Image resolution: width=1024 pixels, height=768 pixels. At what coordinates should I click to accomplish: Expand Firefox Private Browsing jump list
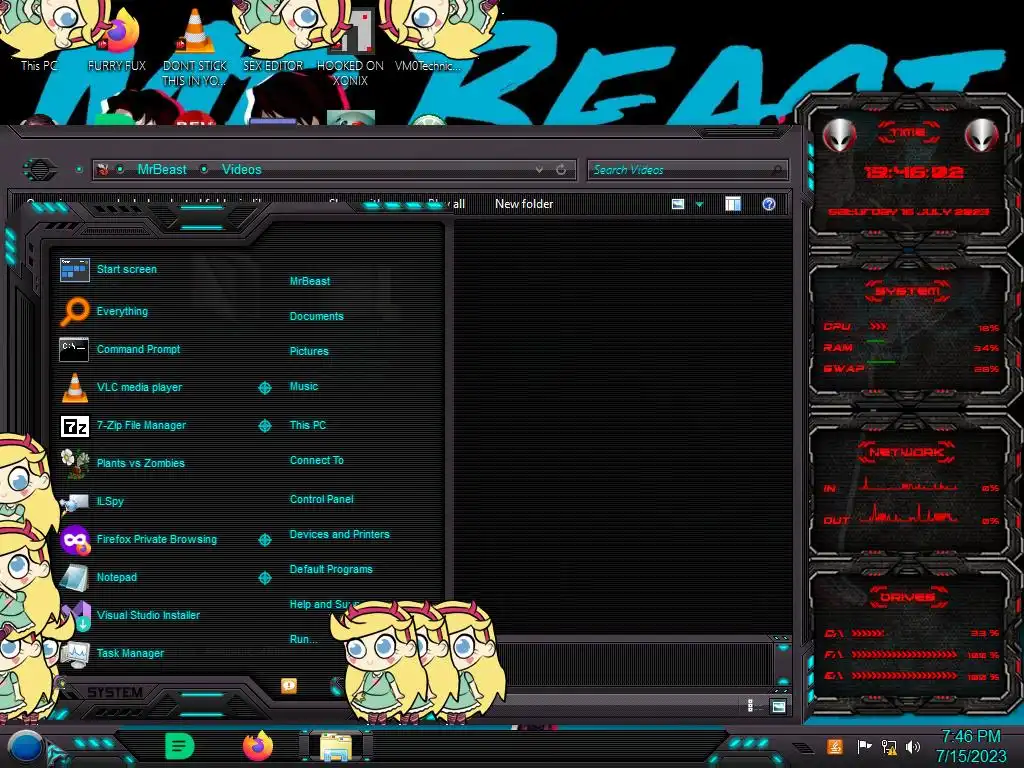point(264,539)
